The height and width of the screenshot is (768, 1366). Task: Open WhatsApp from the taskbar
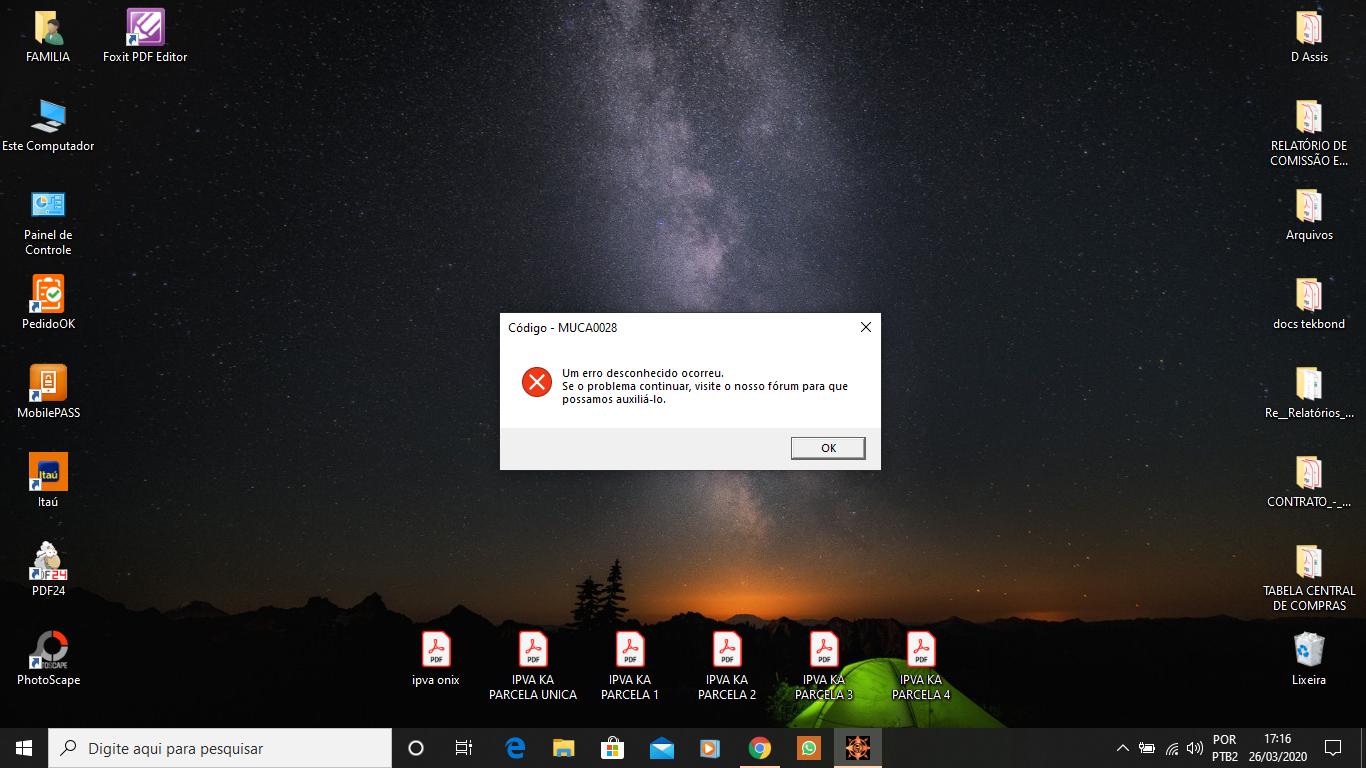tap(808, 748)
